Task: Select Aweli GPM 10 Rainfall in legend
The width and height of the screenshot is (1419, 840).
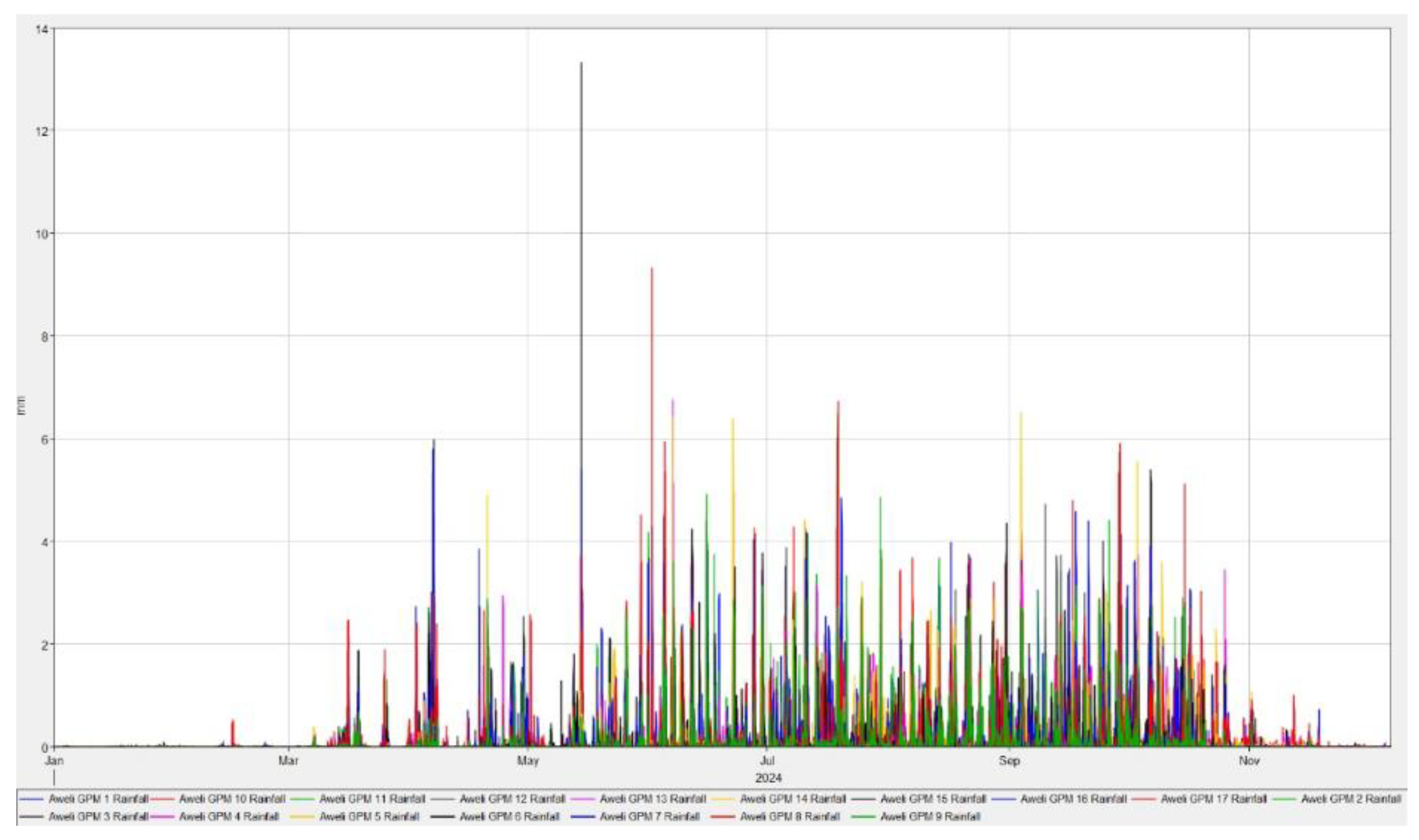Action: (232, 799)
